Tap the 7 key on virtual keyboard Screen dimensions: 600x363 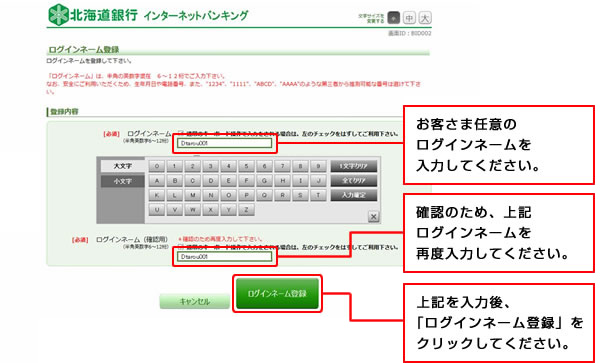(282, 166)
